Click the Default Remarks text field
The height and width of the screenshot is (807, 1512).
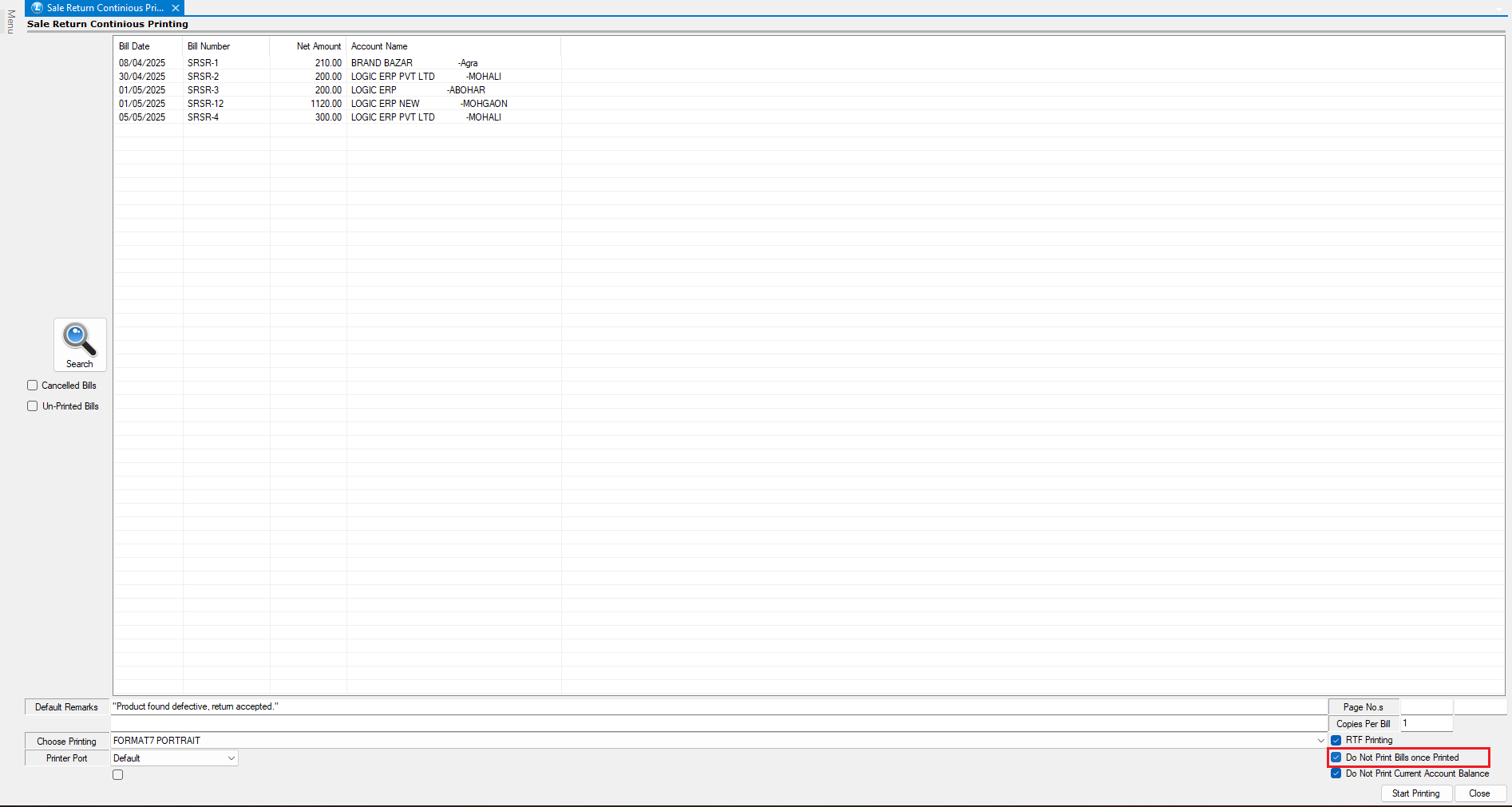[x=718, y=706]
